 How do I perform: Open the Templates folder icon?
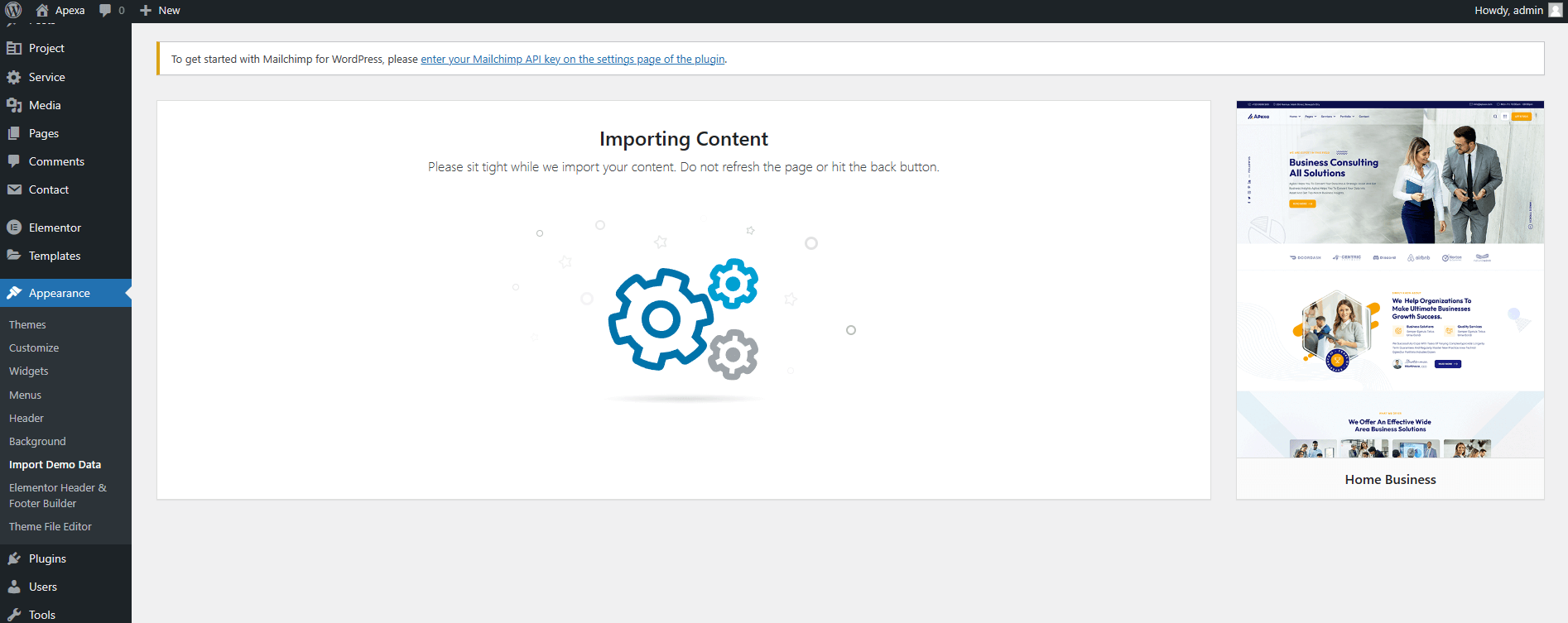pyautogui.click(x=14, y=256)
